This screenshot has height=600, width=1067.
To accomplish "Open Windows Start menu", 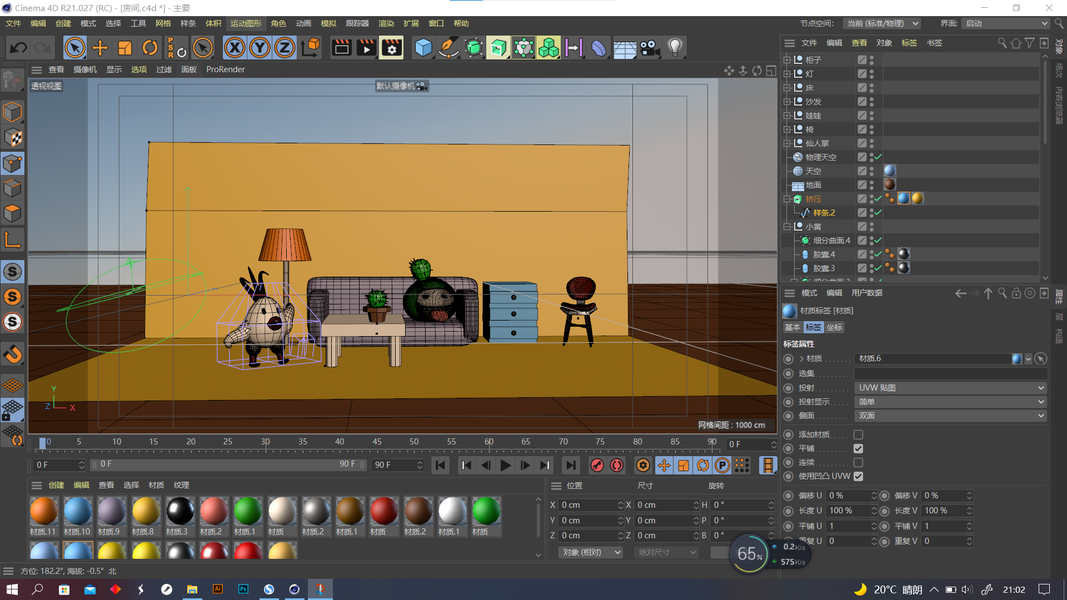I will pos(12,589).
